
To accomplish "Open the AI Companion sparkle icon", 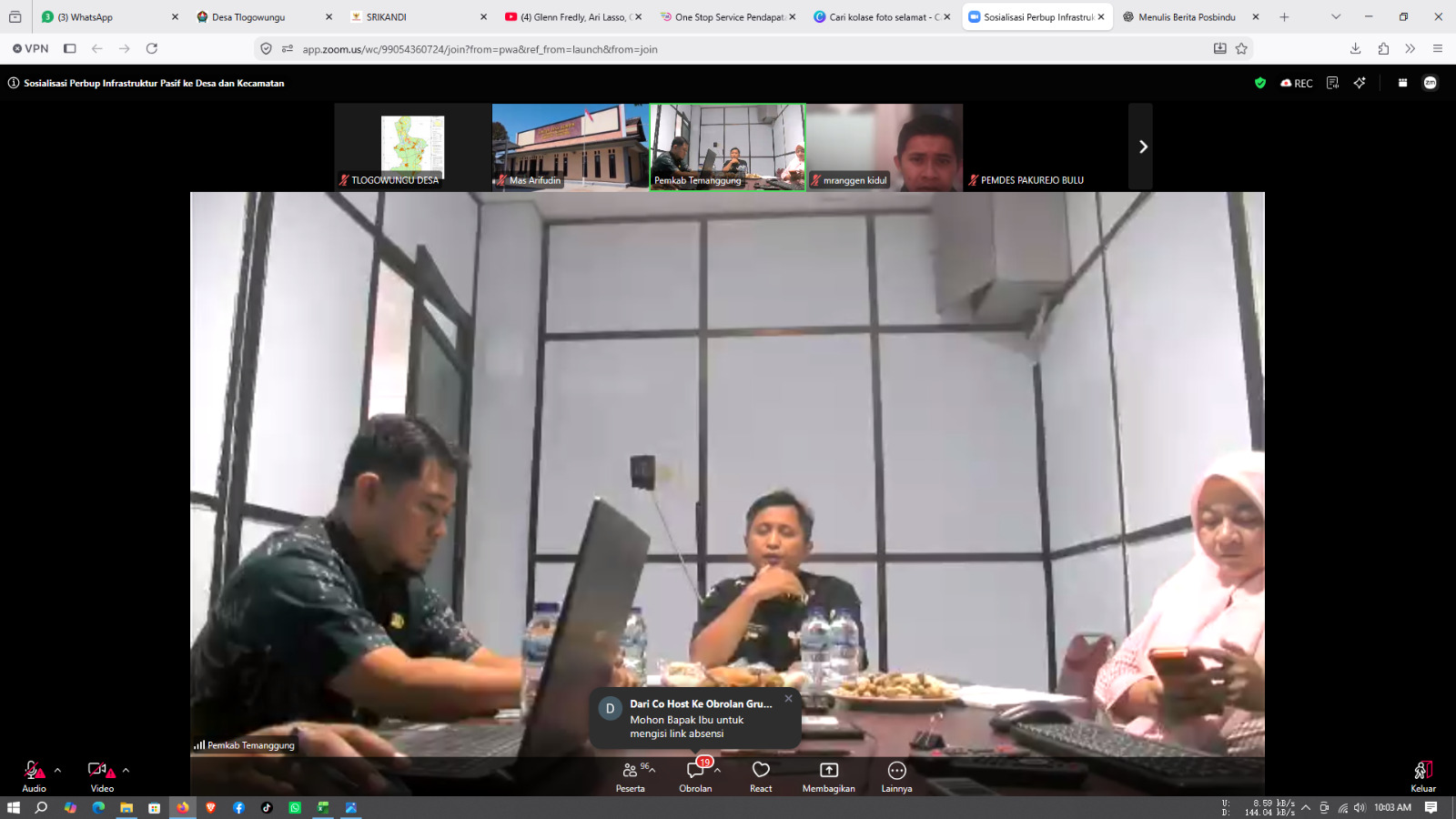I will click(x=1360, y=83).
